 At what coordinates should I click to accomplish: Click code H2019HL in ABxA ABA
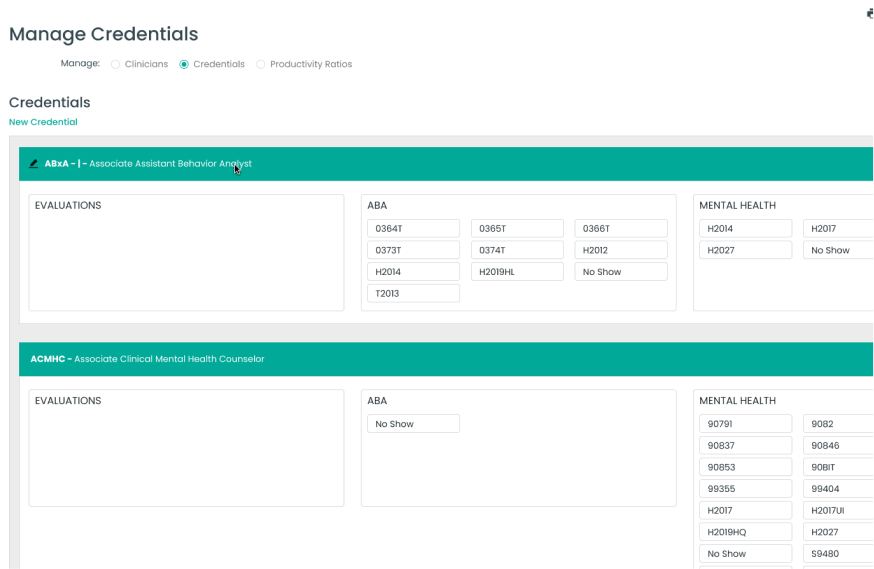(x=517, y=272)
